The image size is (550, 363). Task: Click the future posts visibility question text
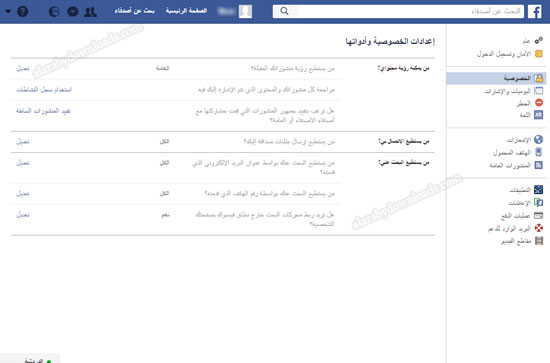(293, 68)
